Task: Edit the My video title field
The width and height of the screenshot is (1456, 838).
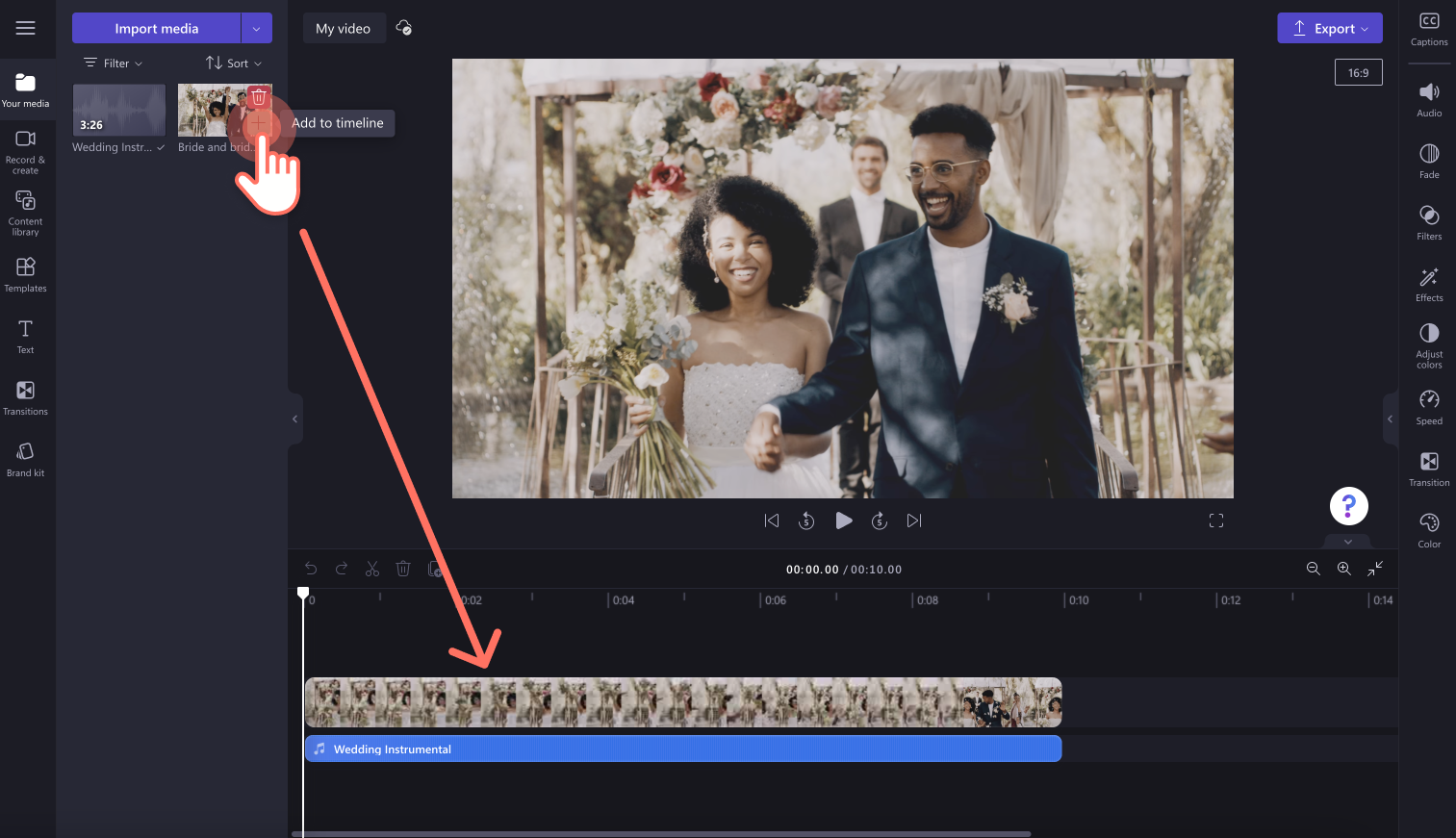Action: click(344, 28)
